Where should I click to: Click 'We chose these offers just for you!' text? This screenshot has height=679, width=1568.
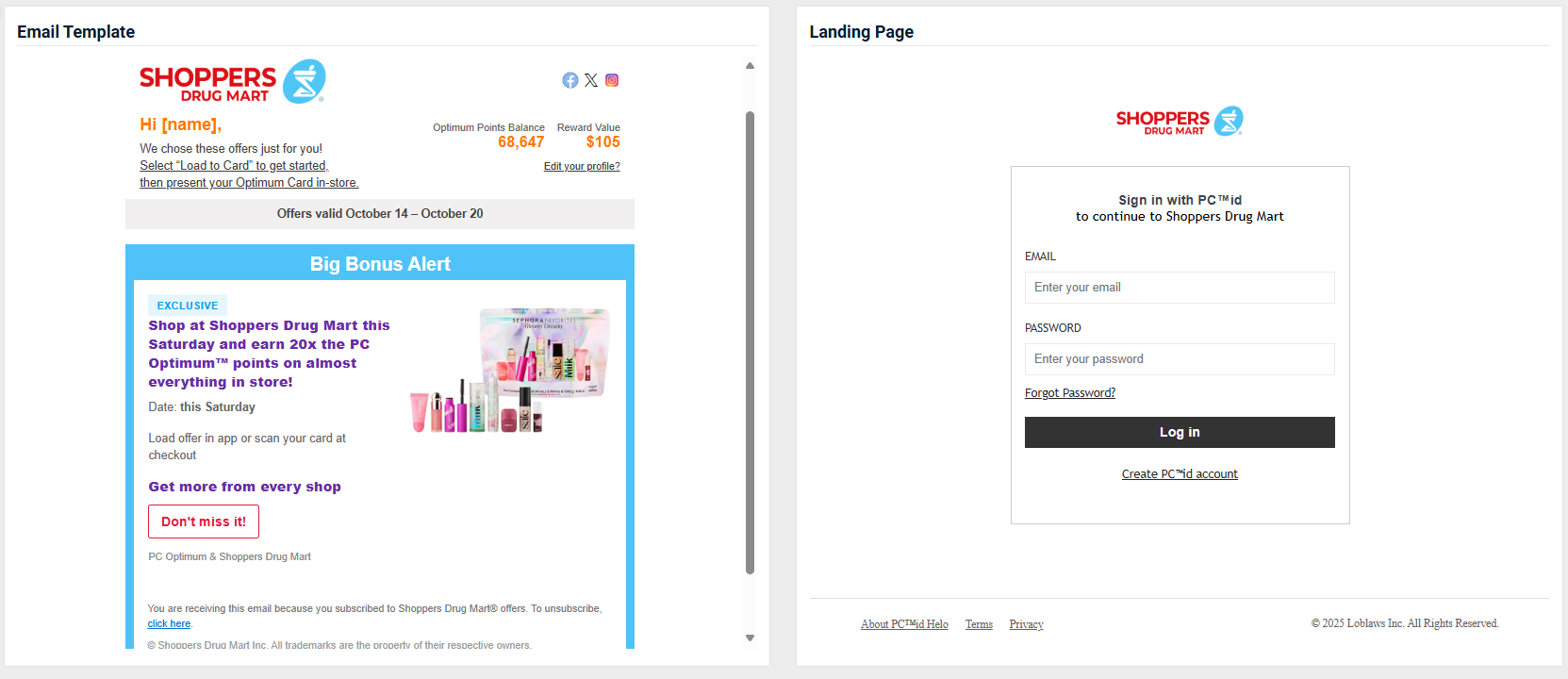231,149
